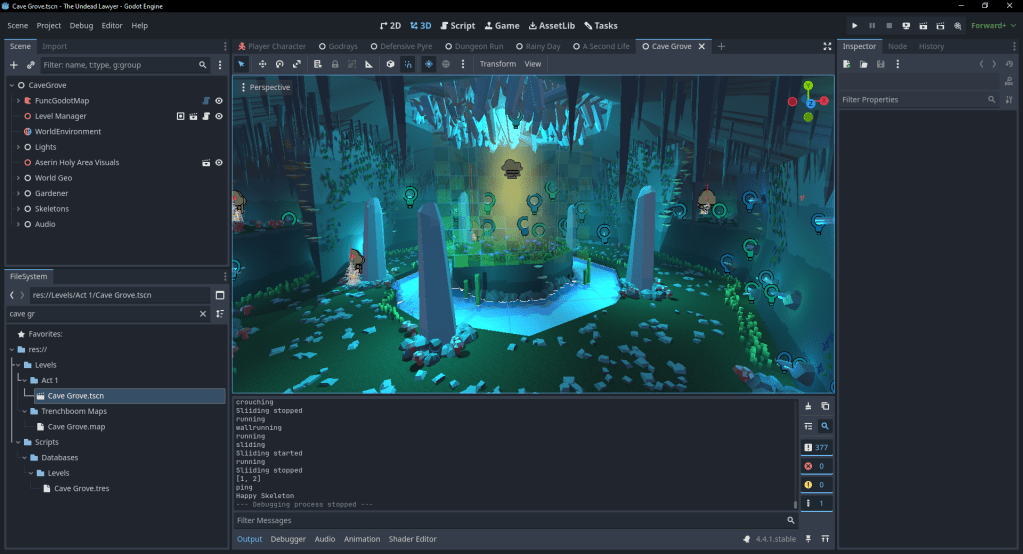Toggle visibility of FuncGodotMap node
The width and height of the screenshot is (1023, 554).
218,101
